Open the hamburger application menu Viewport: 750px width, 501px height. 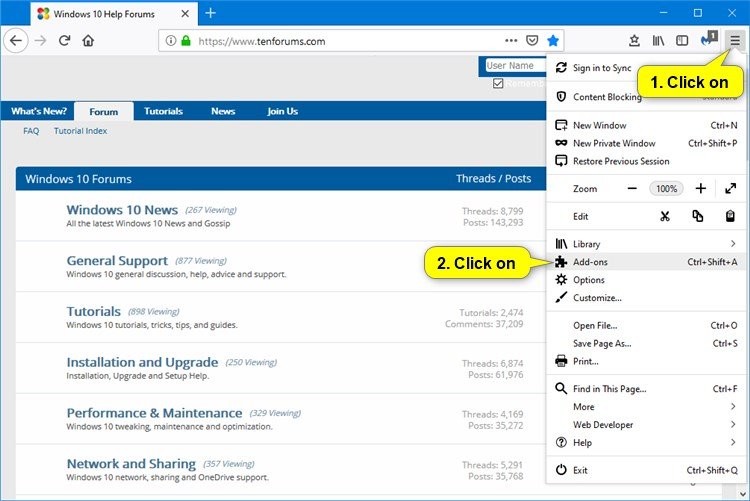(735, 41)
